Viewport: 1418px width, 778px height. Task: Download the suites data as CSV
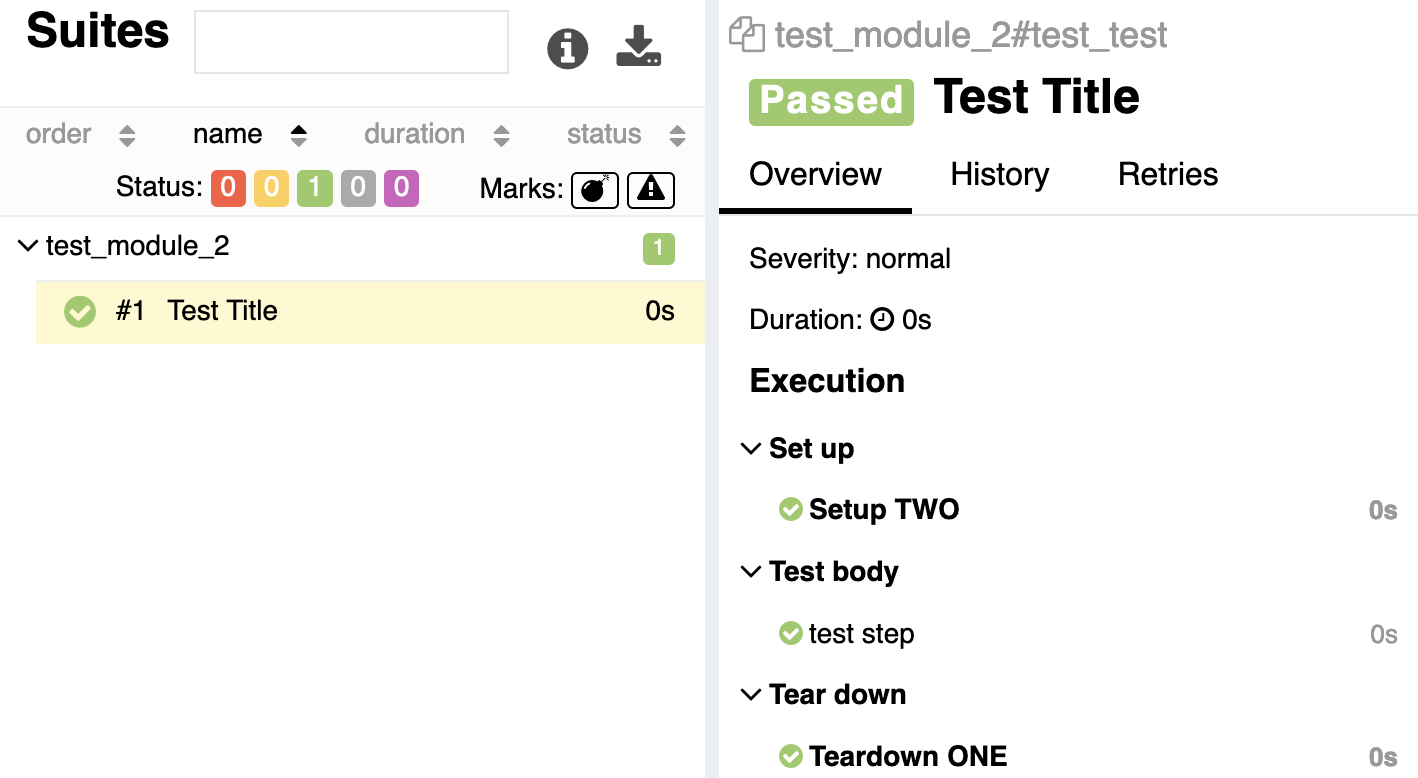tap(639, 47)
